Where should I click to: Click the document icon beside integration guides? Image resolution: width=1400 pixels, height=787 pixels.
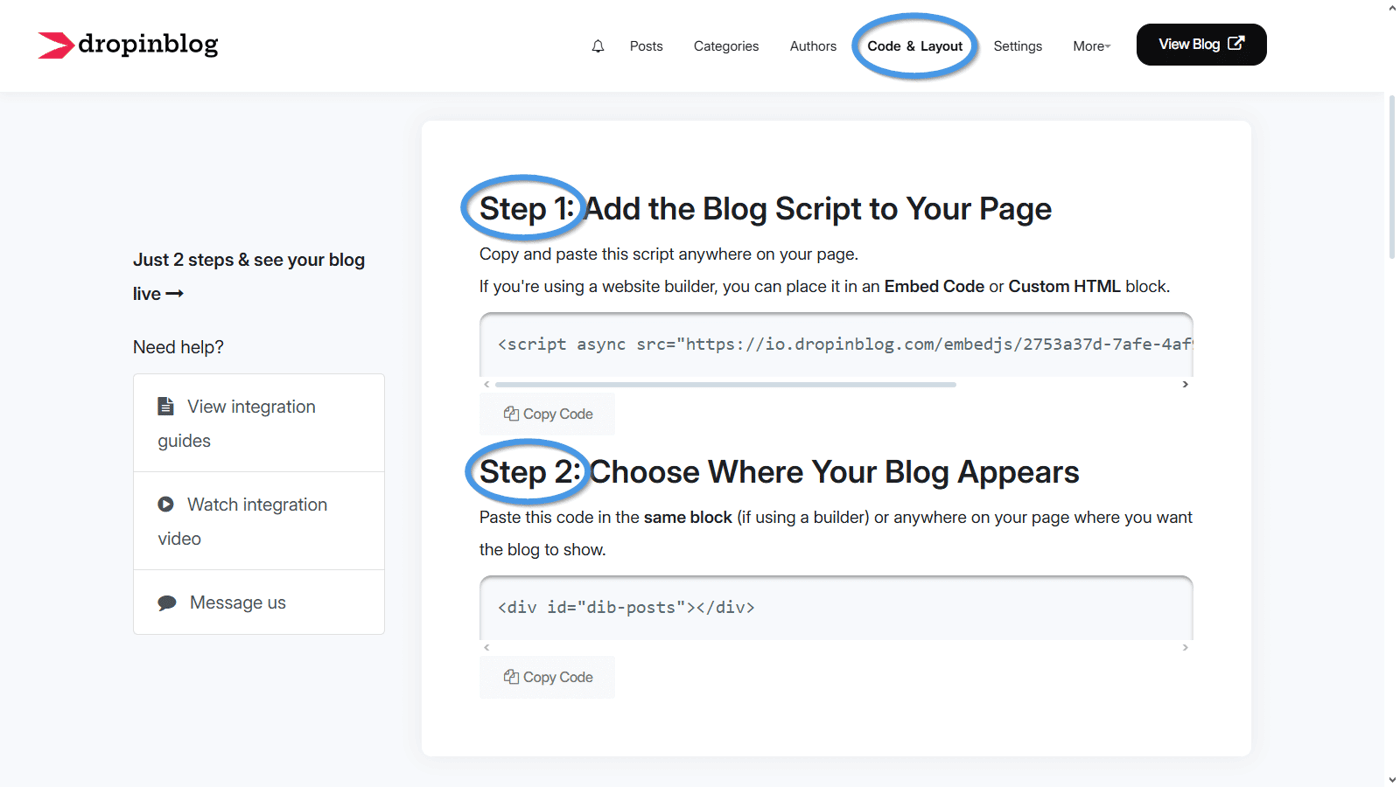point(166,407)
